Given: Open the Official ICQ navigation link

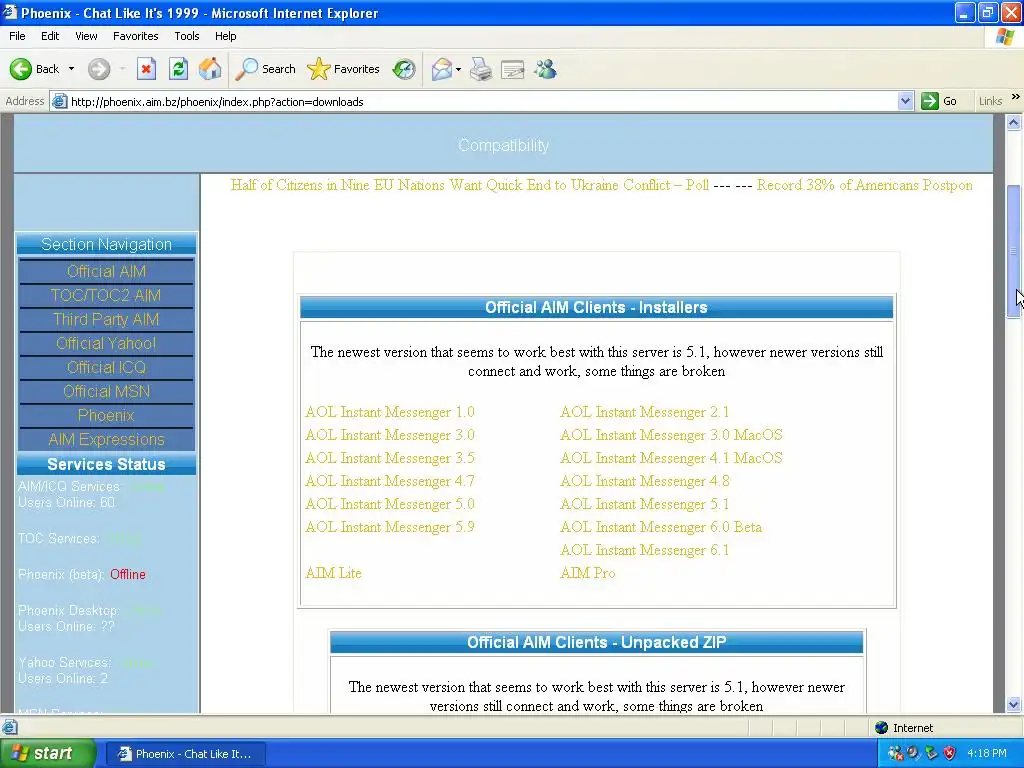Looking at the screenshot, I should (x=106, y=368).
